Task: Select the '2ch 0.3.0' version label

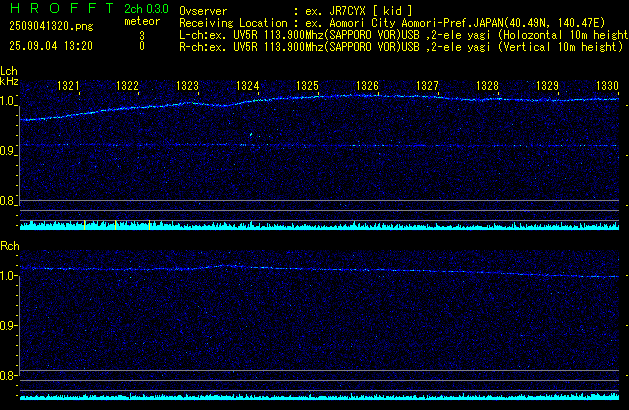Action: [146, 9]
